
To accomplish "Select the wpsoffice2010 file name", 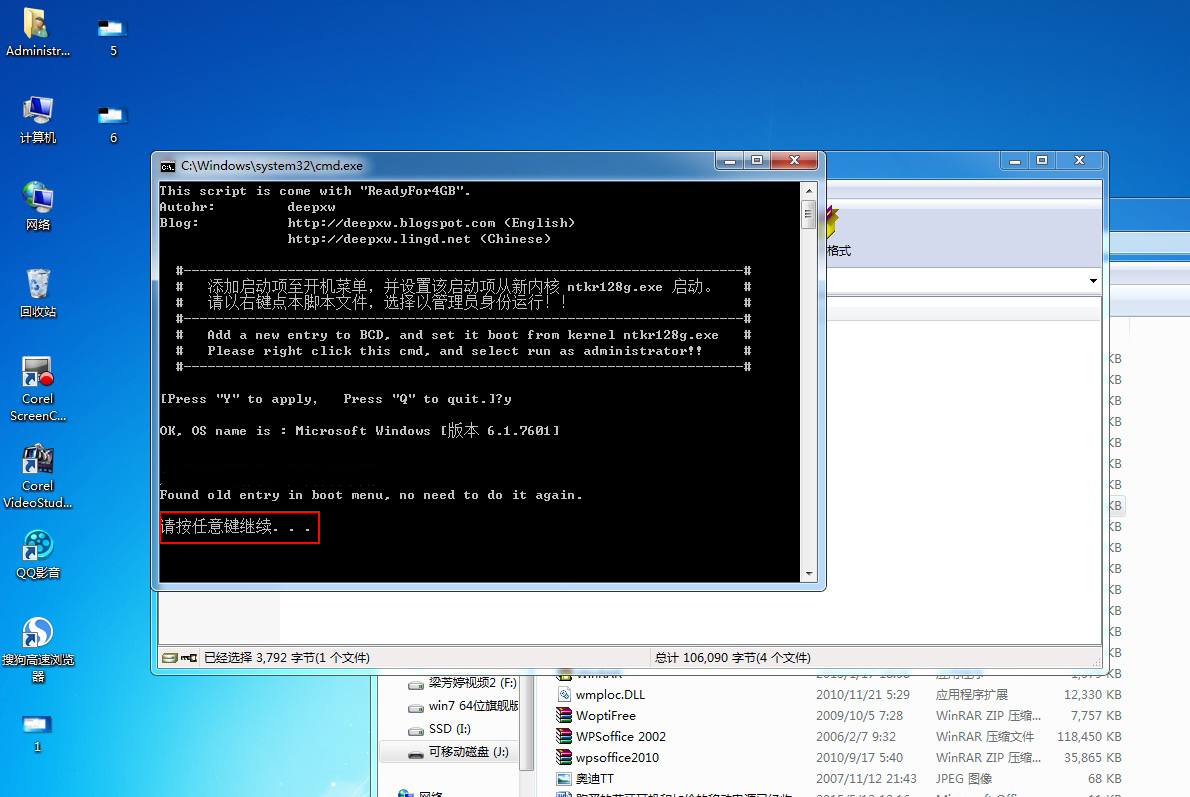I will [x=617, y=758].
